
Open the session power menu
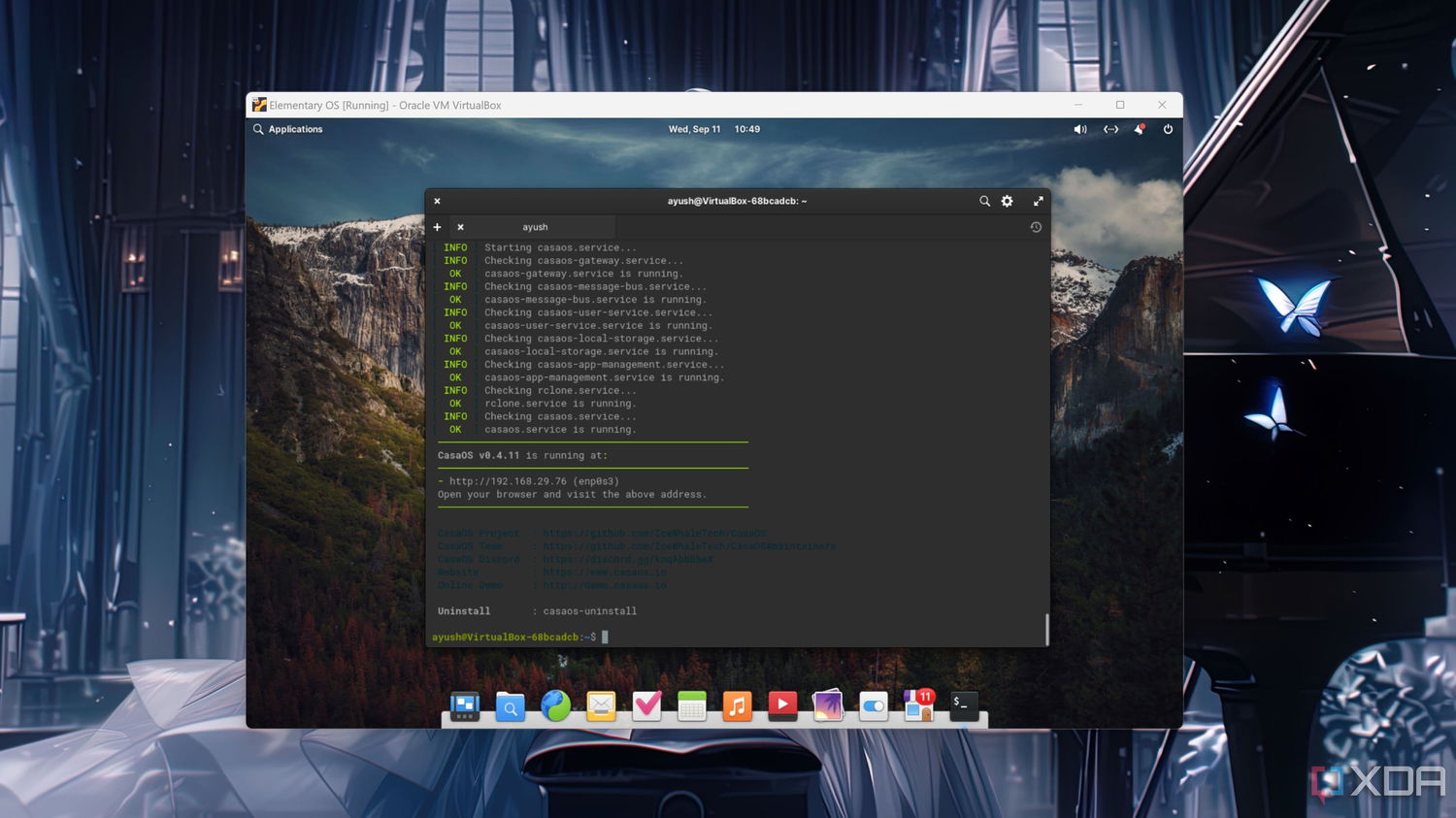[x=1168, y=129]
